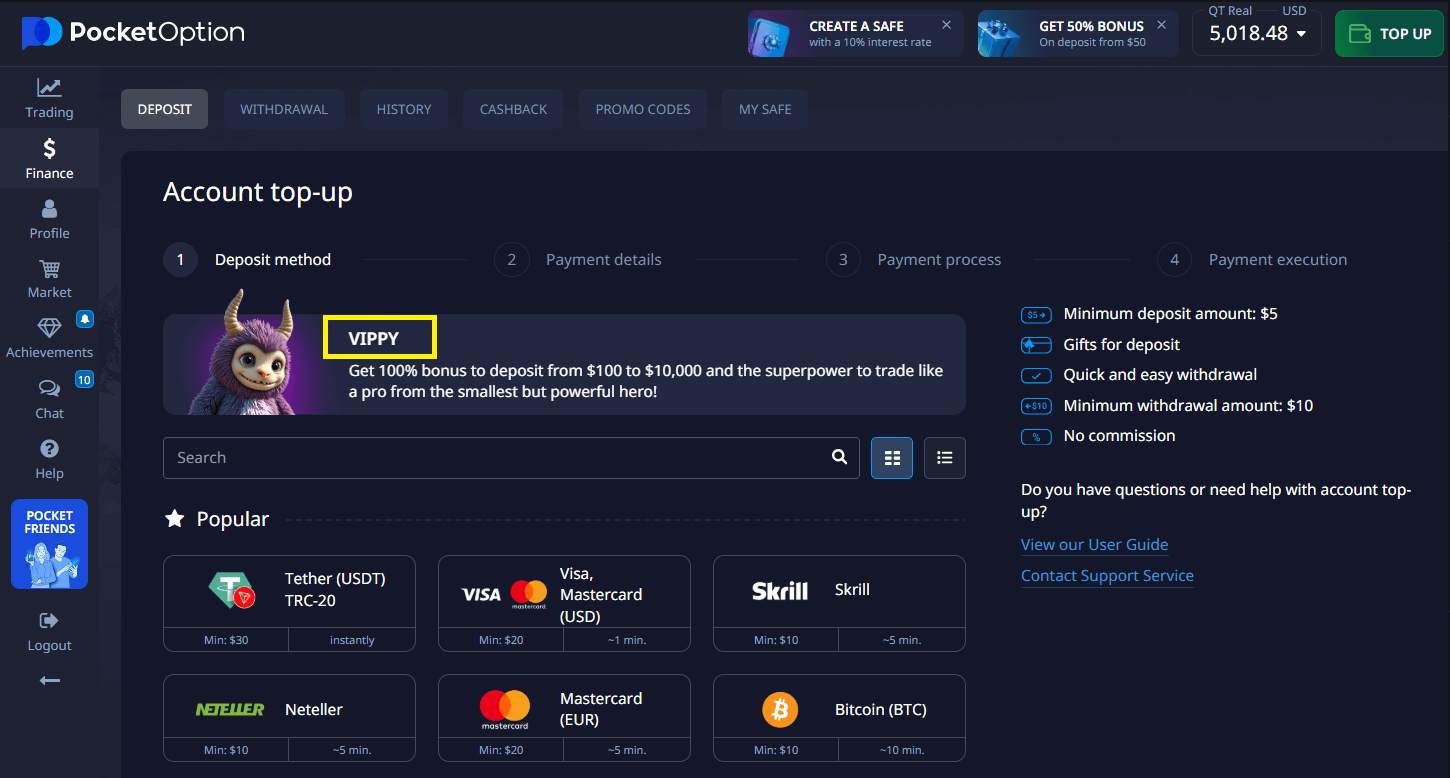Go to the Market cart icon
1450x778 pixels.
(x=49, y=269)
